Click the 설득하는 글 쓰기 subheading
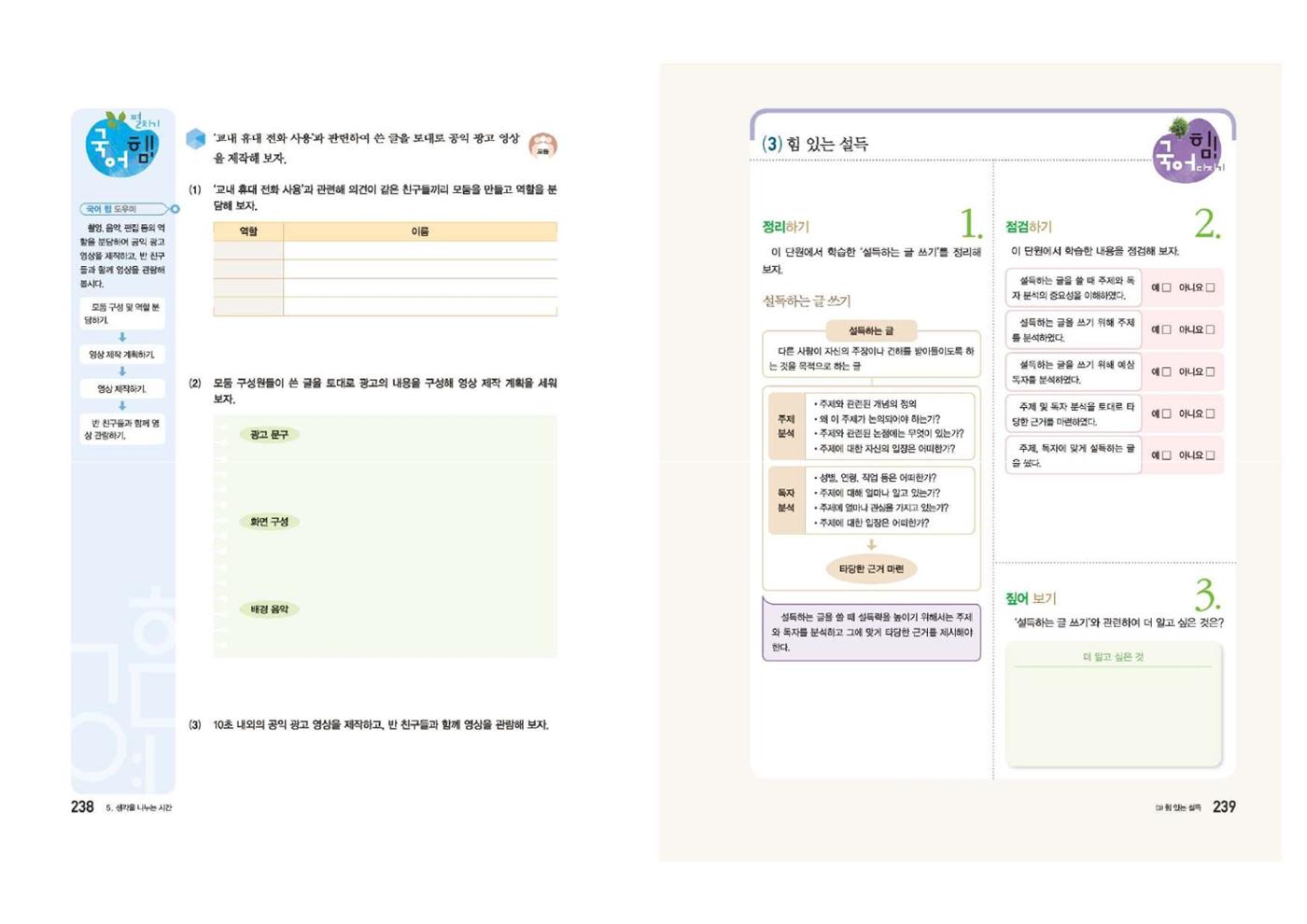1307x924 pixels. pos(806,301)
